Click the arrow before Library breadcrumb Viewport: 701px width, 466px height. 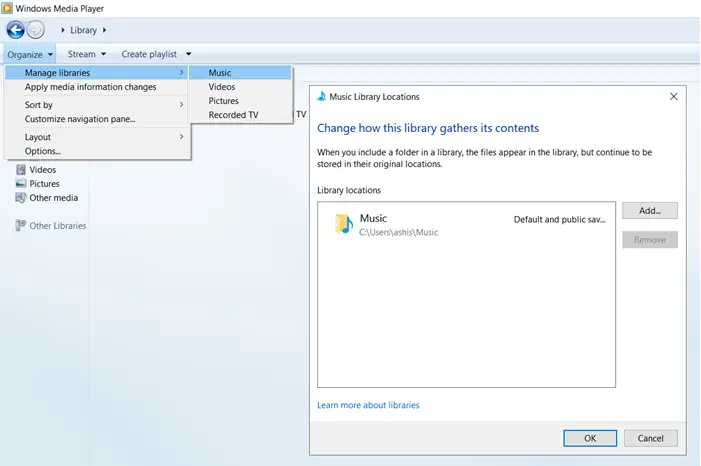coord(63,30)
